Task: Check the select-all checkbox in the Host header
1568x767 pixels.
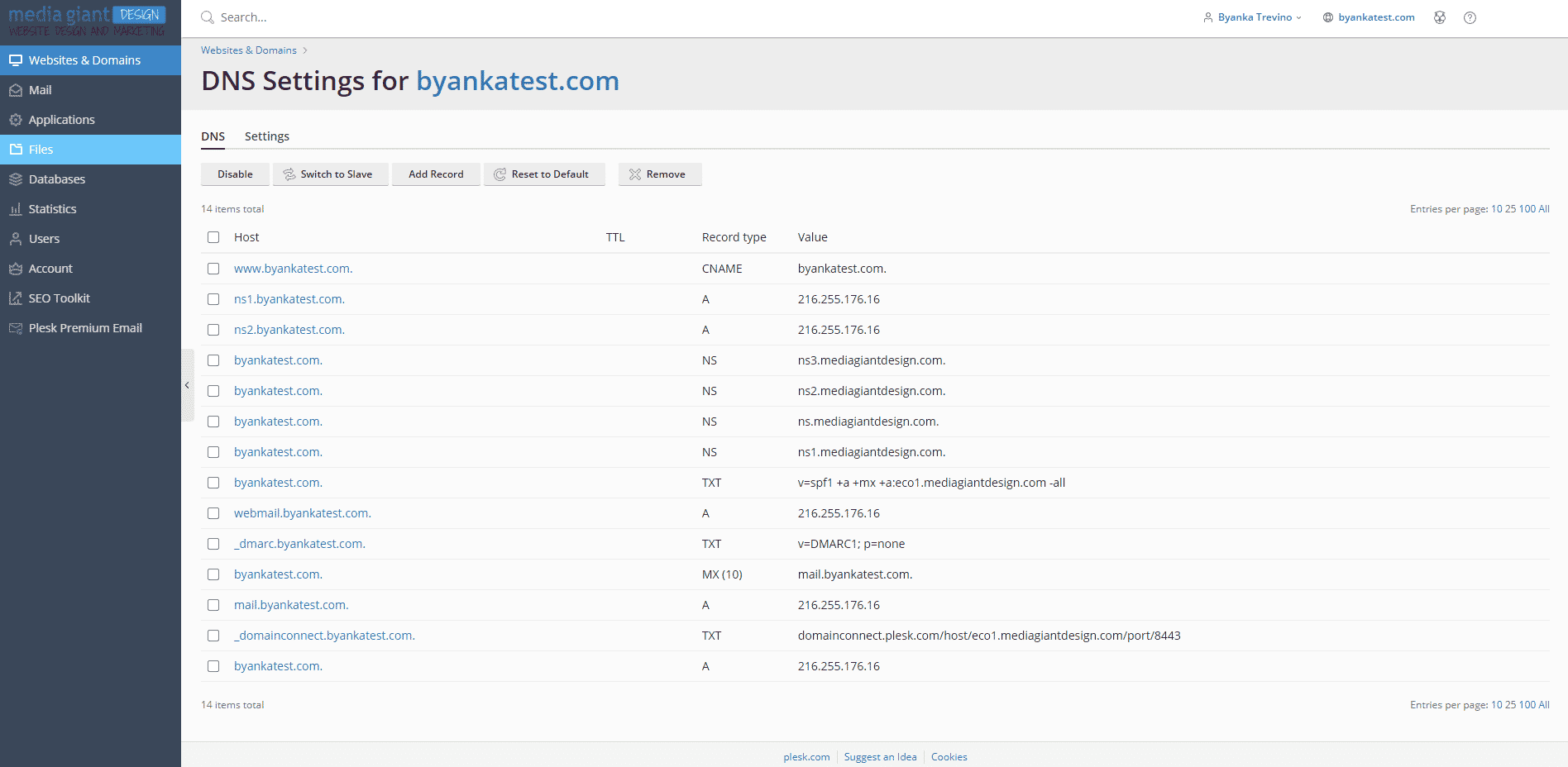Action: point(213,237)
